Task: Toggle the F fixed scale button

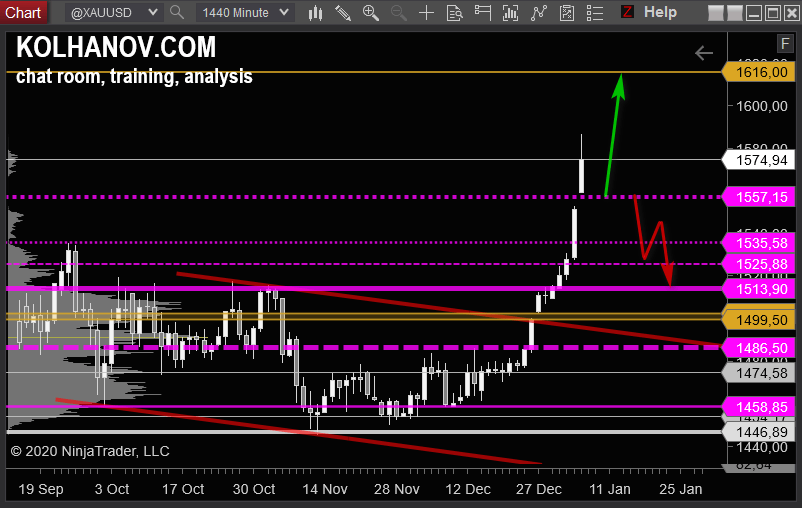Action: [x=785, y=43]
